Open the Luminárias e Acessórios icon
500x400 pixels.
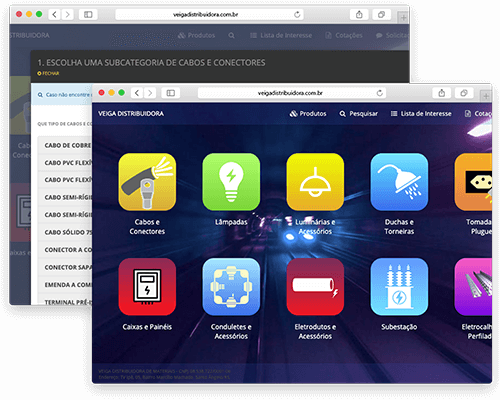pyautogui.click(x=315, y=182)
